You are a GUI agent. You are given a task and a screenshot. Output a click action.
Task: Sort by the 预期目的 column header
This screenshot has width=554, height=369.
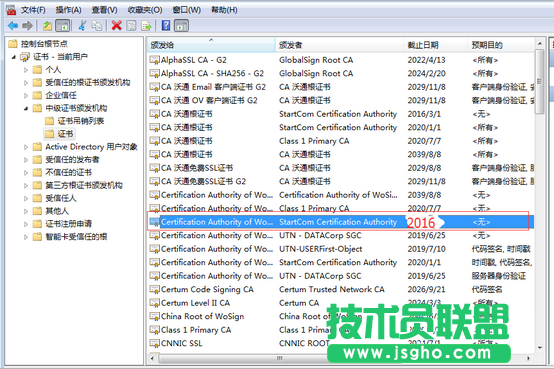(501, 45)
